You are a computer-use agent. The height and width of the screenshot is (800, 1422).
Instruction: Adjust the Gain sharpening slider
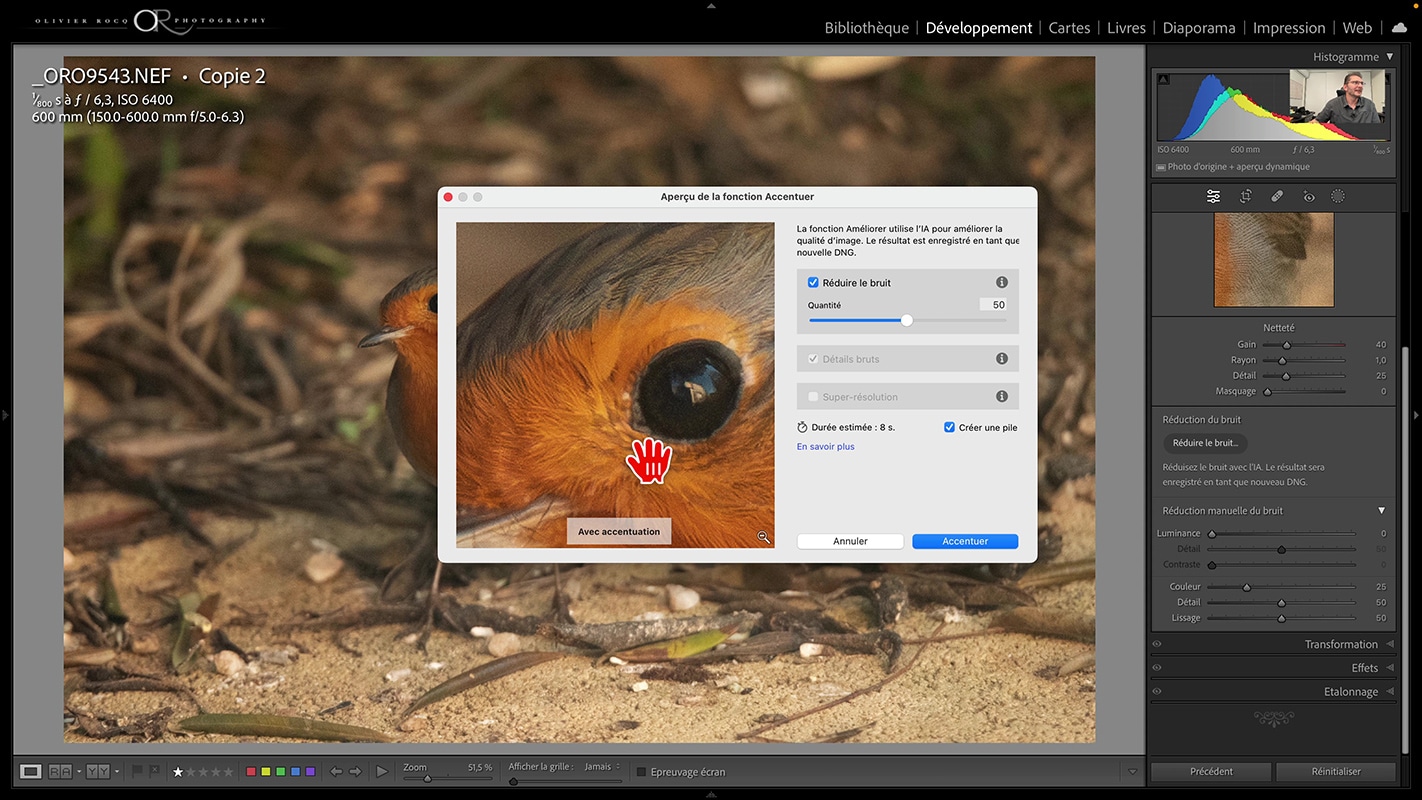[x=1287, y=345]
